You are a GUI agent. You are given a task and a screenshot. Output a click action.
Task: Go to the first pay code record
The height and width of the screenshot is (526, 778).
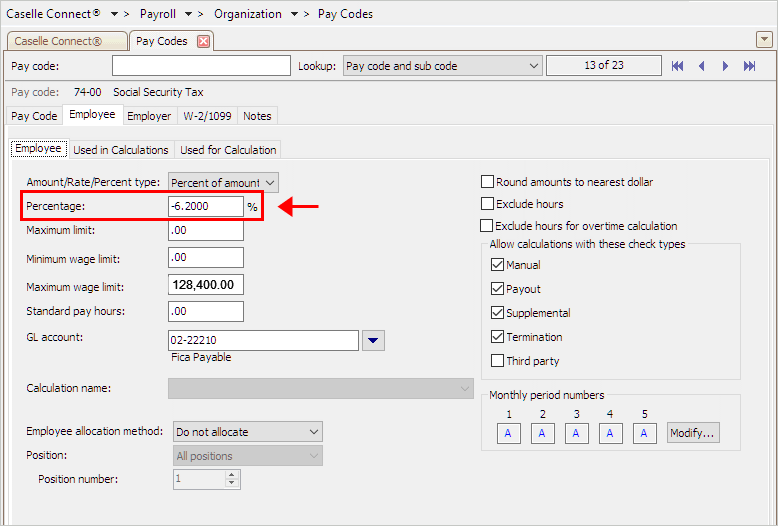(678, 66)
